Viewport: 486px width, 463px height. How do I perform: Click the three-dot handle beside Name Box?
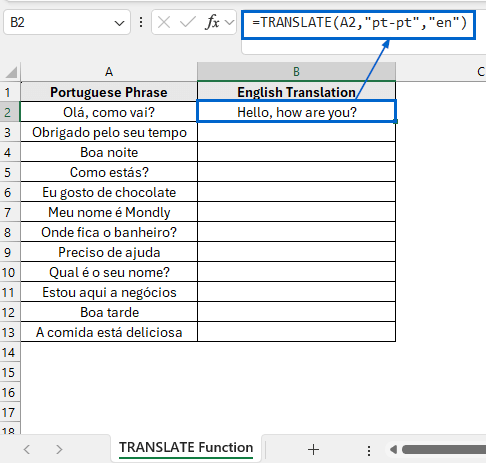click(141, 22)
